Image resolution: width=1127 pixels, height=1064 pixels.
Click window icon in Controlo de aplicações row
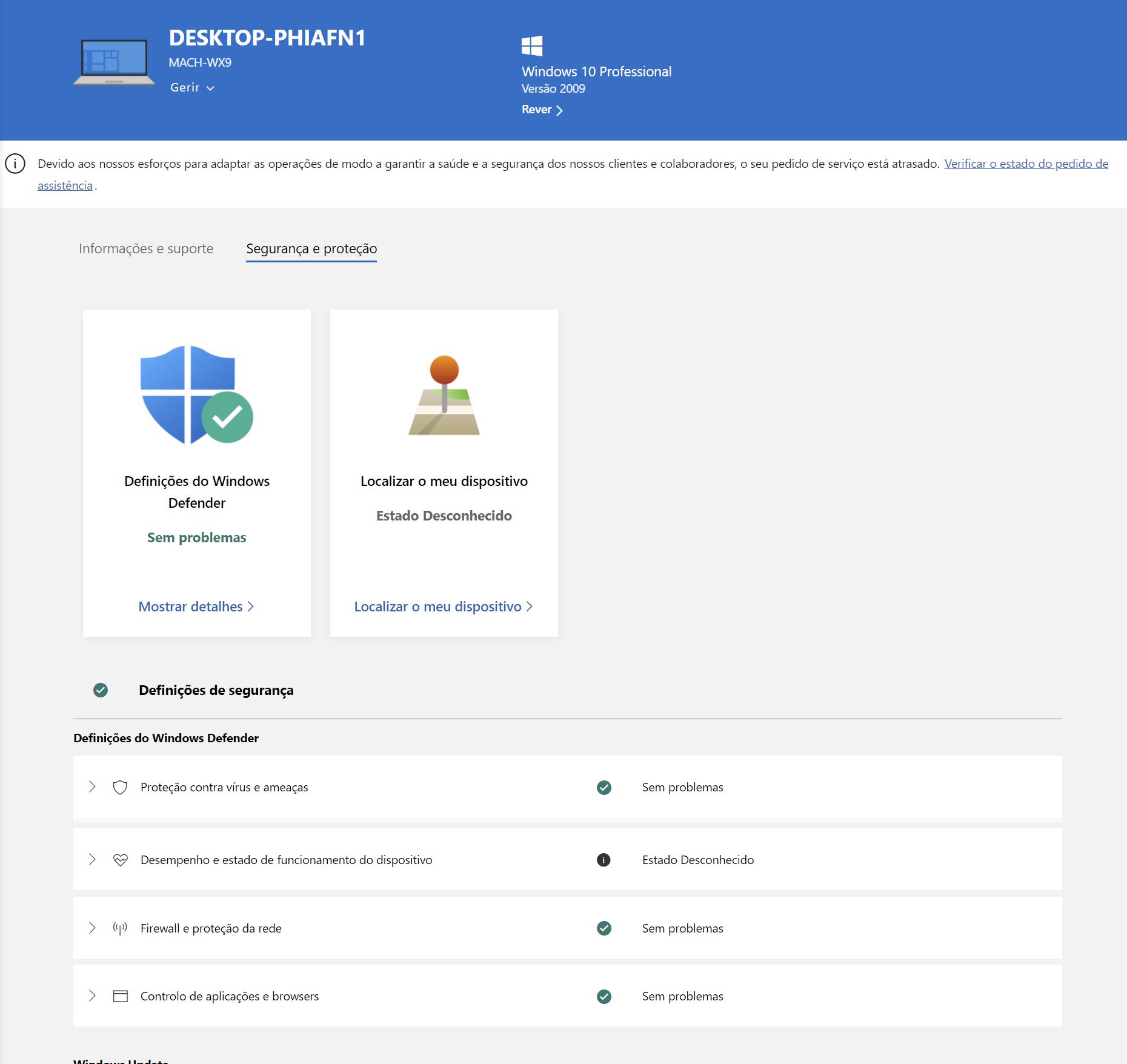pyautogui.click(x=120, y=996)
